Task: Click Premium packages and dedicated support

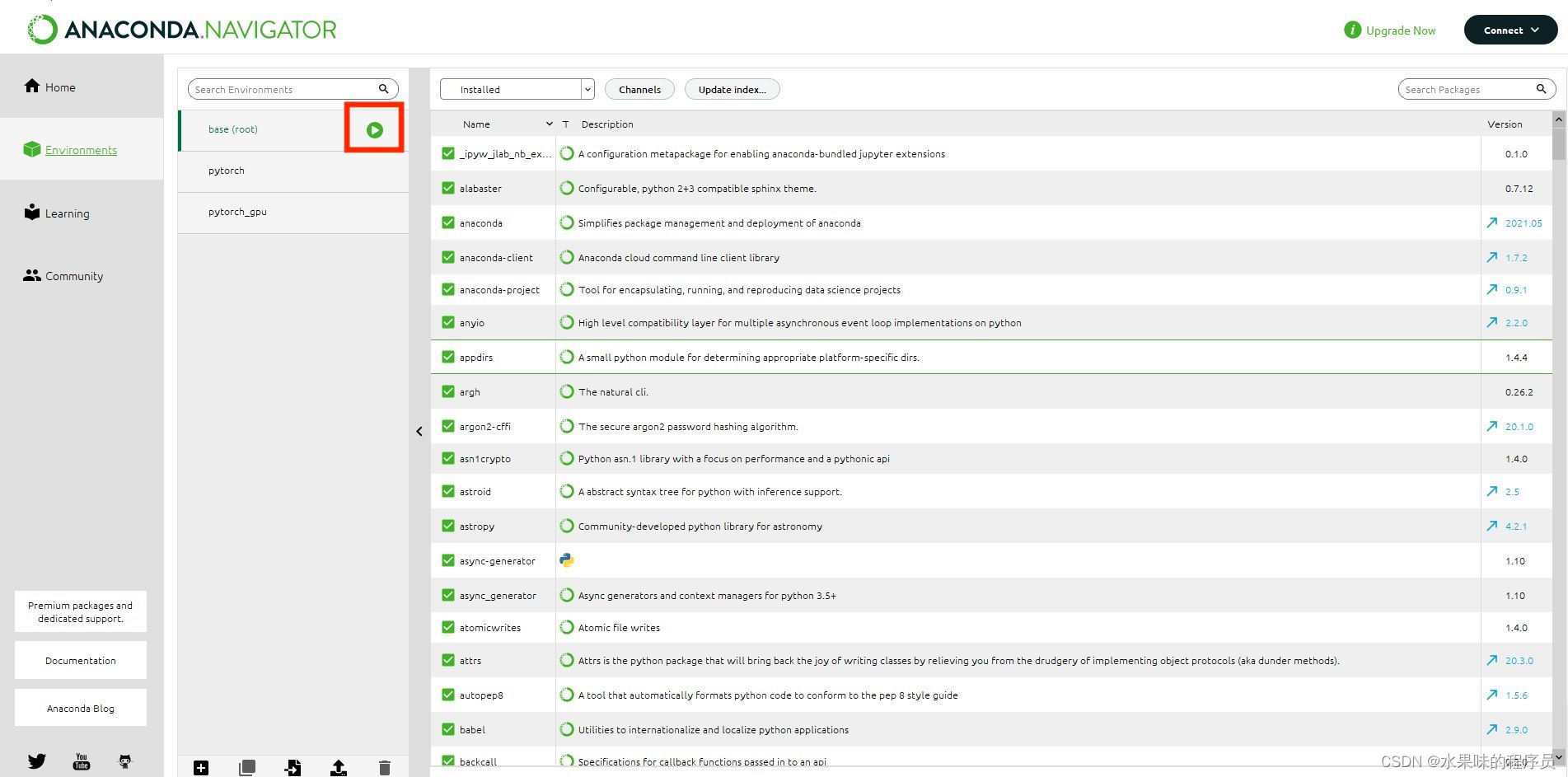Action: pyautogui.click(x=81, y=611)
